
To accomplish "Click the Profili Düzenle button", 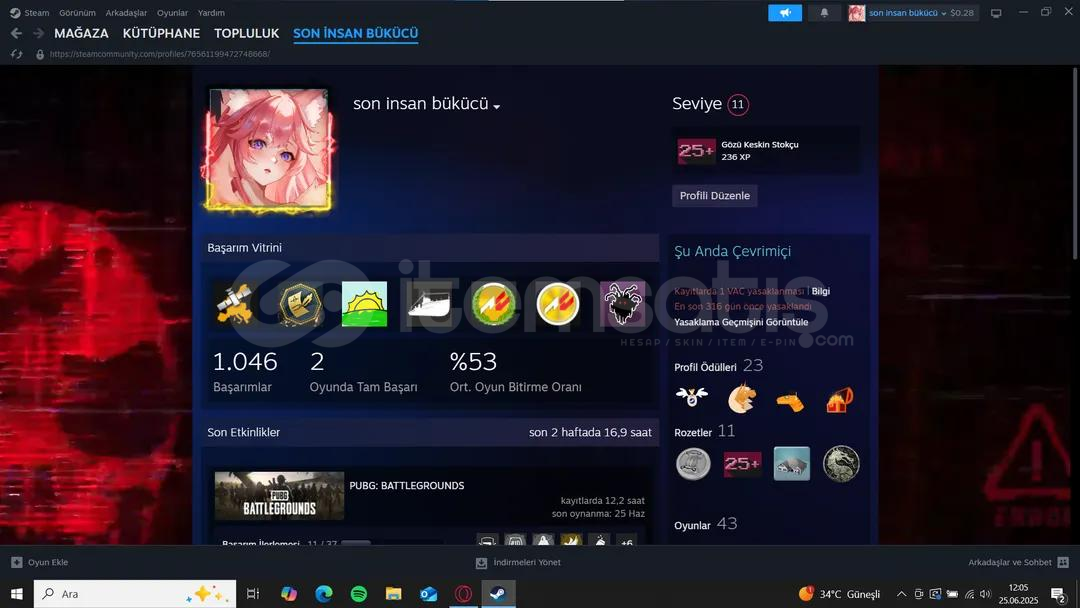I will click(715, 196).
